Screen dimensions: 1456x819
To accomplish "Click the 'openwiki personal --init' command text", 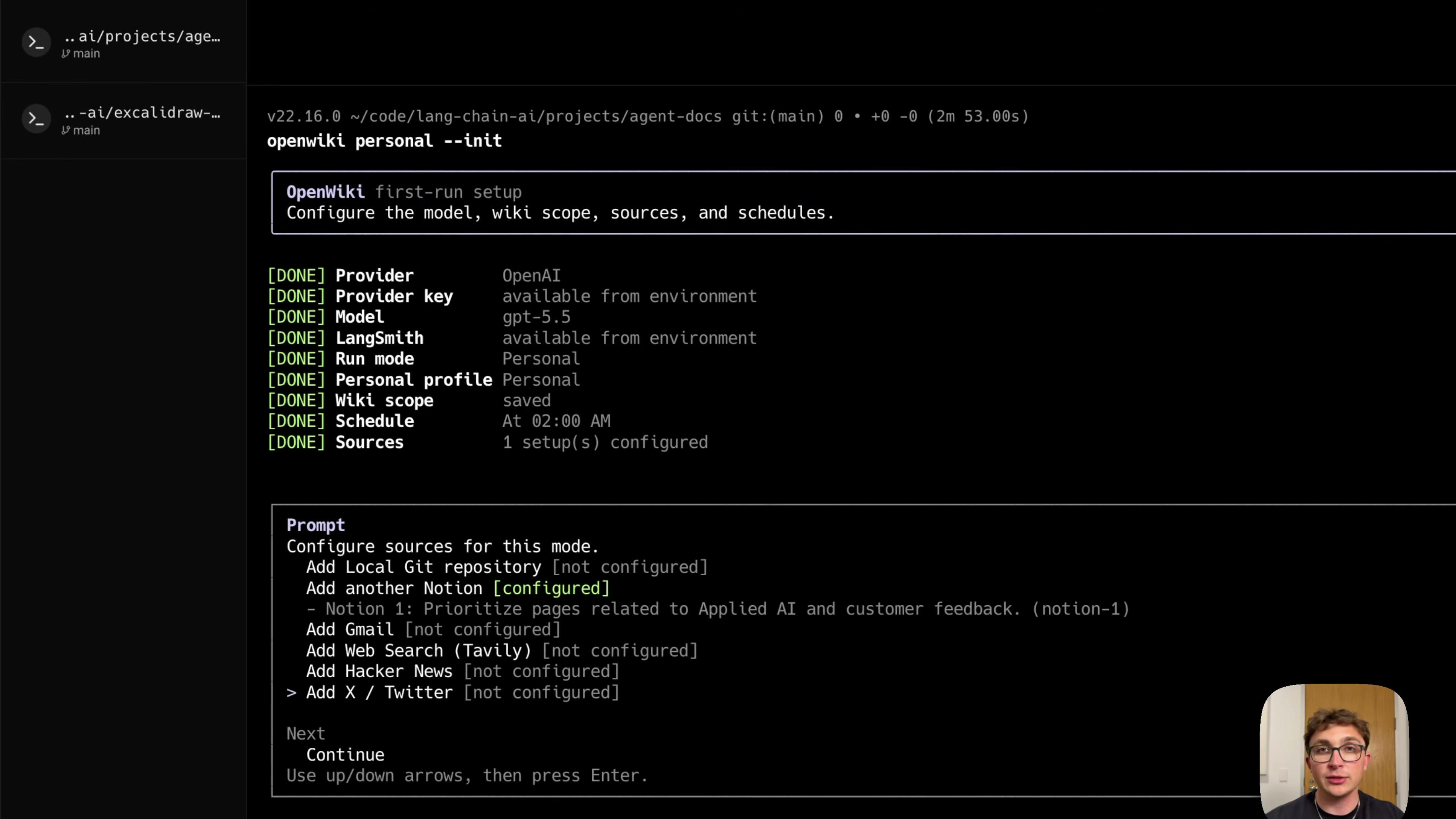I will click(x=384, y=141).
